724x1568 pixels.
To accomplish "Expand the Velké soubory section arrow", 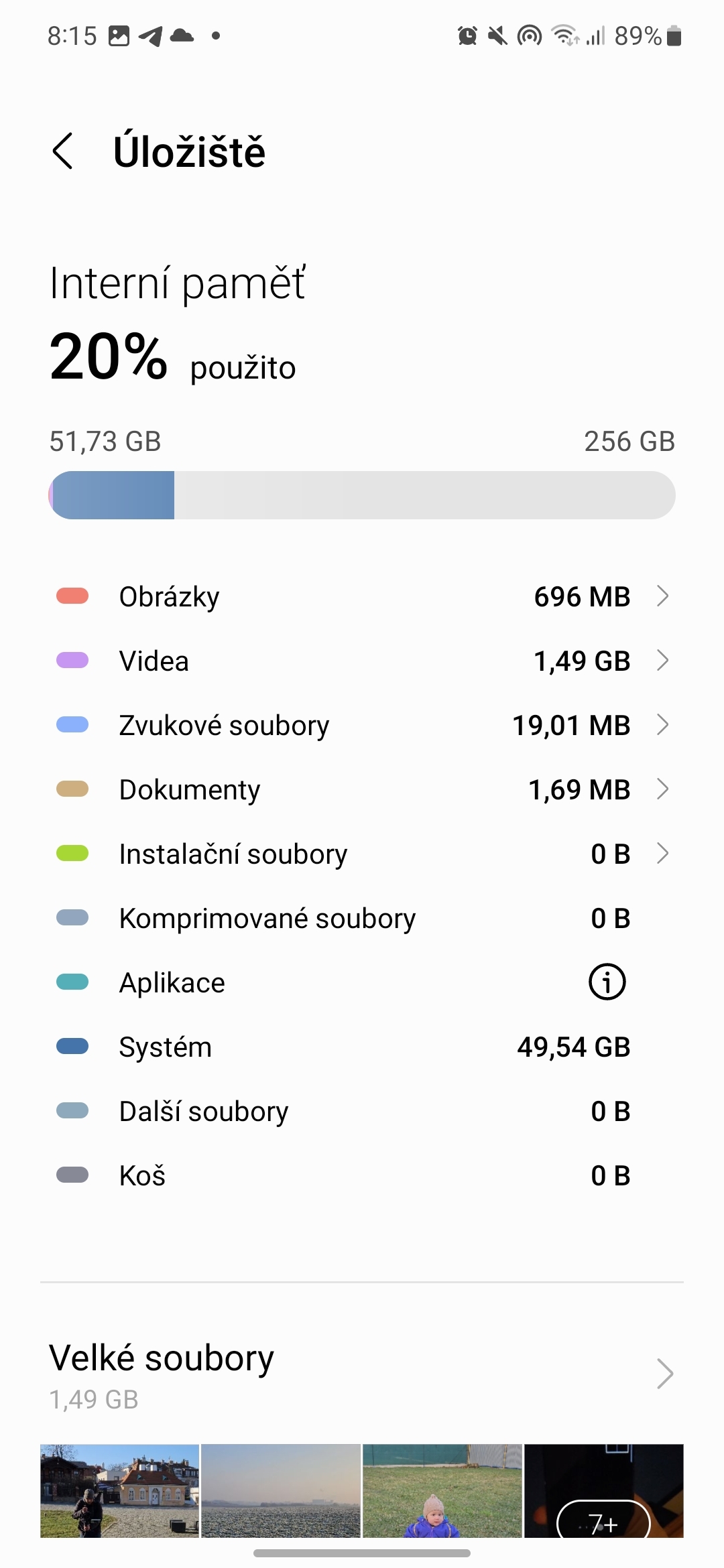I will click(664, 1374).
